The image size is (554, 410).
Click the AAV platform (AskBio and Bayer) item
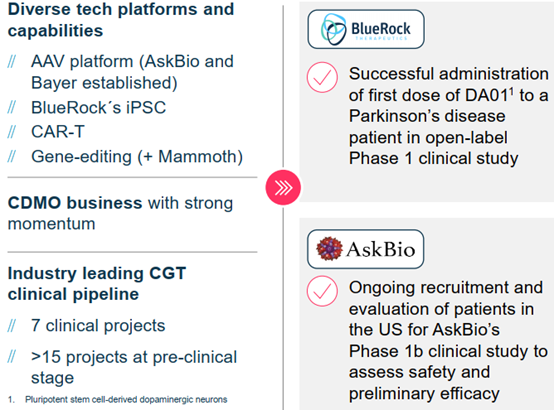pyautogui.click(x=132, y=72)
